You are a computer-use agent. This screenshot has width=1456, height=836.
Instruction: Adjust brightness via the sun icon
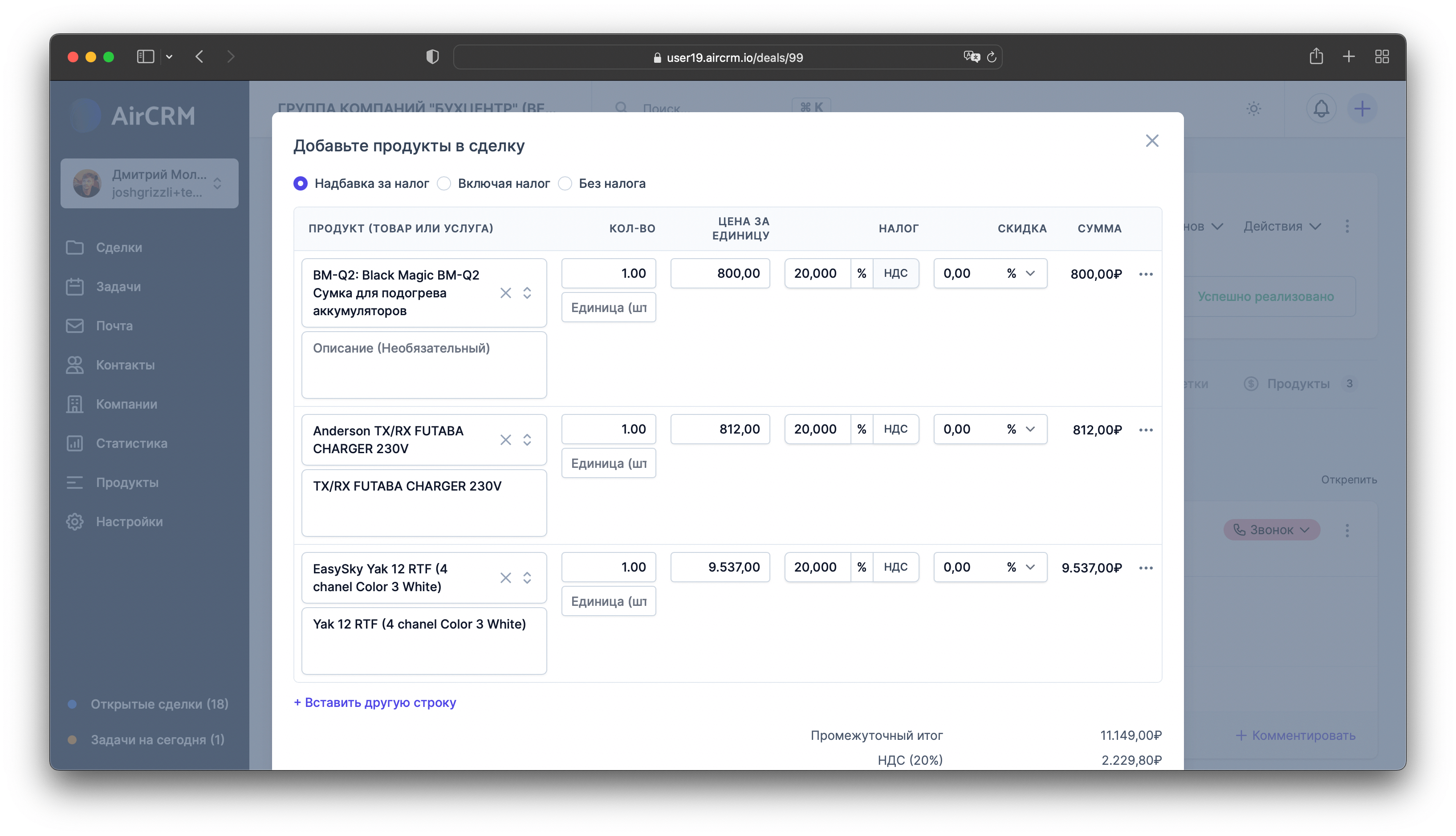pos(1253,109)
